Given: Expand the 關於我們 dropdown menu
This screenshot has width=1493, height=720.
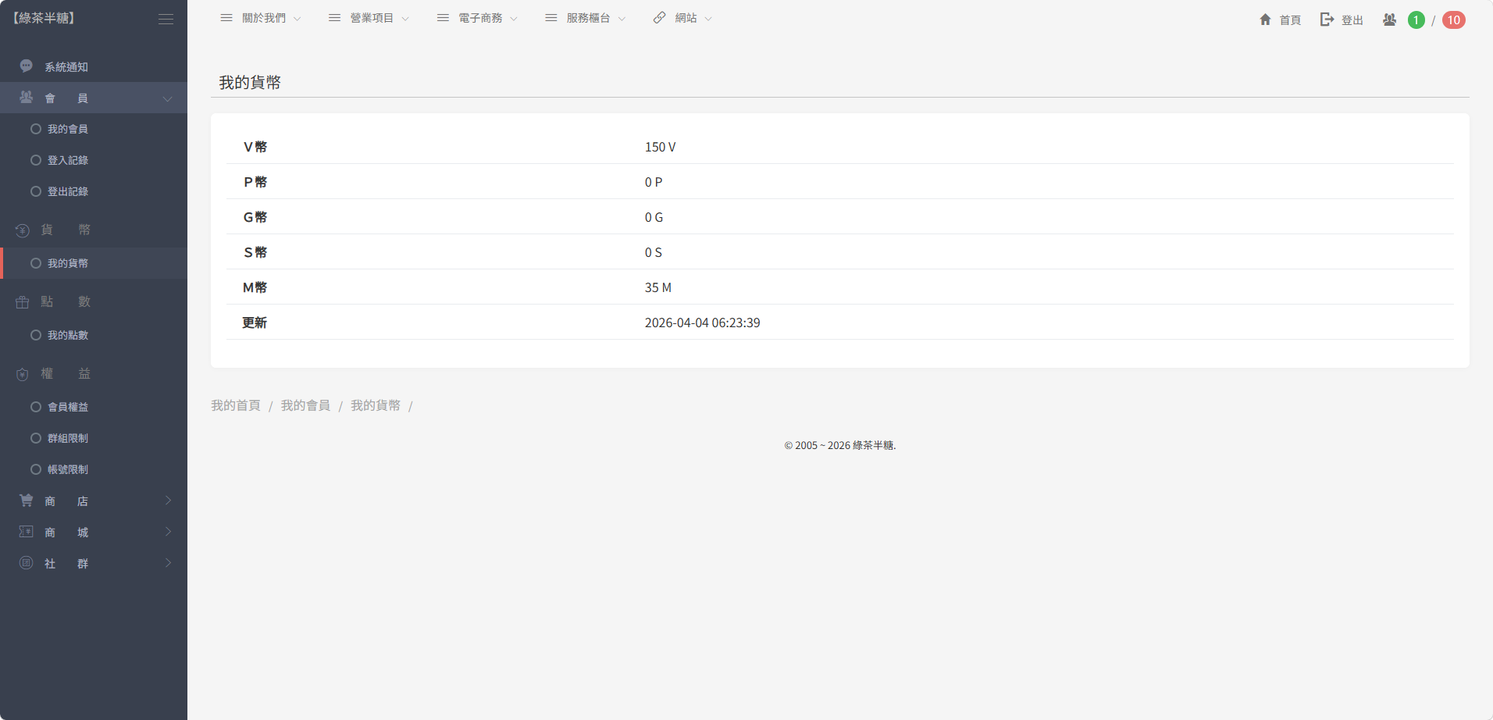Looking at the screenshot, I should pyautogui.click(x=261, y=18).
